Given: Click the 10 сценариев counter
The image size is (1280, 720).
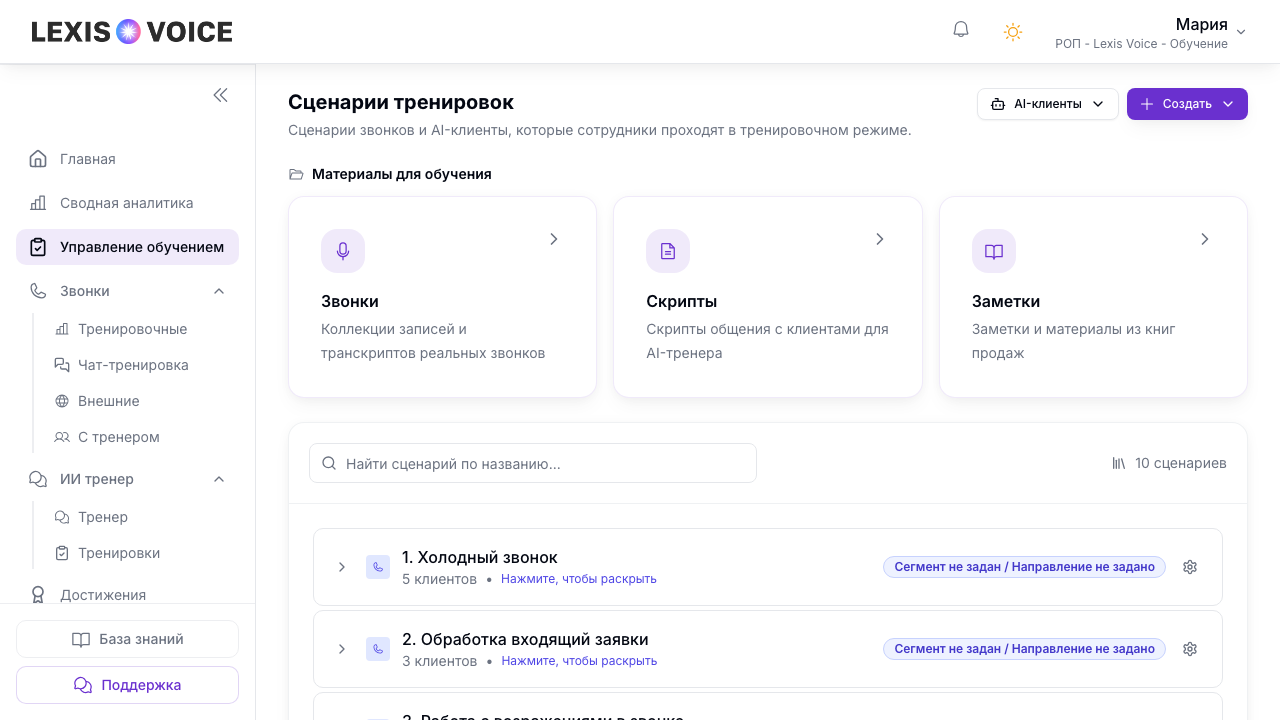Looking at the screenshot, I should tap(1169, 463).
